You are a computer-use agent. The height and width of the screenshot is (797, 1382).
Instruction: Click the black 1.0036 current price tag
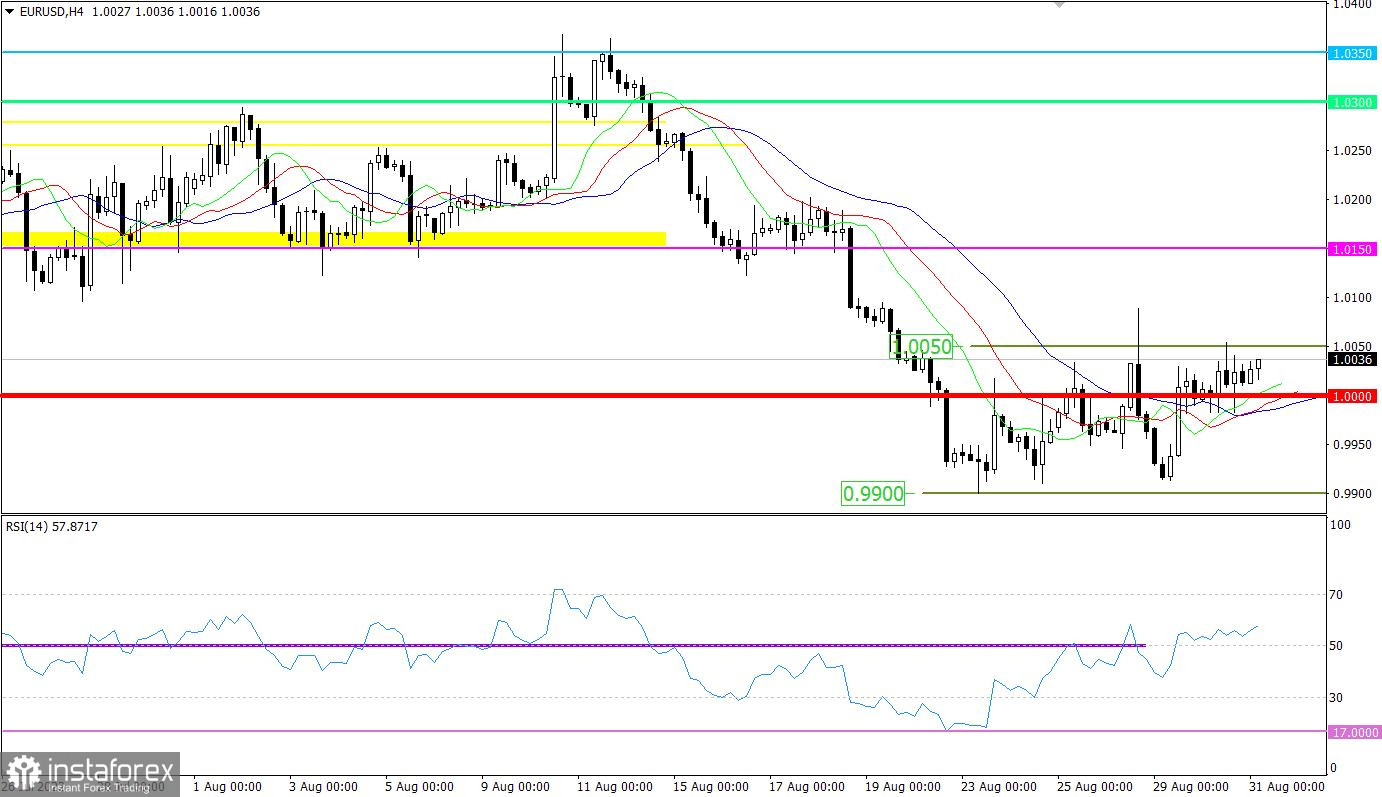(x=1354, y=359)
